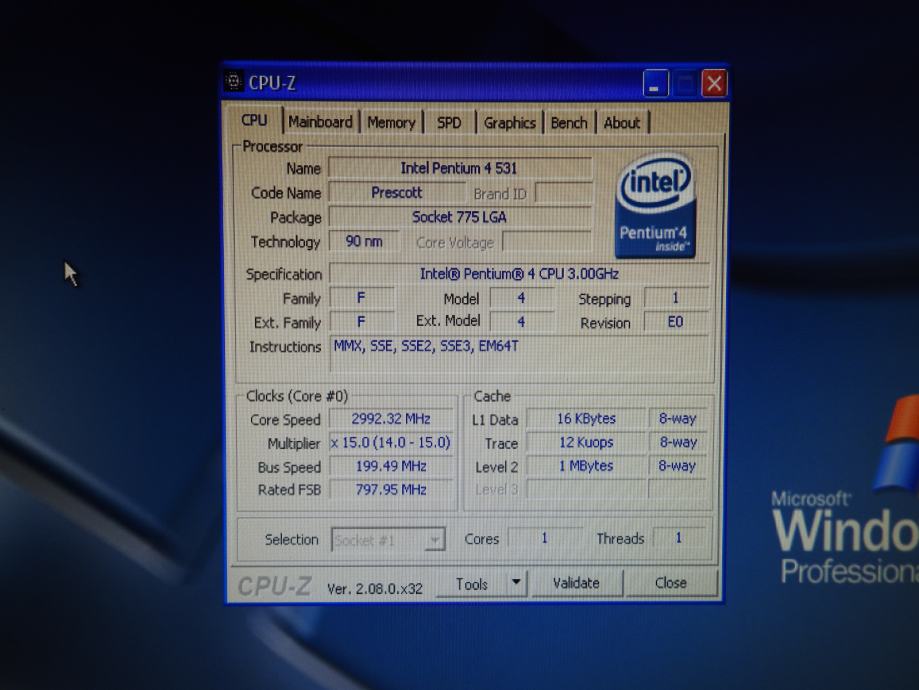Click the Multiplier value 'x 15.0 (14.0 - 15.0)'
This screenshot has width=919, height=690.
(x=391, y=443)
